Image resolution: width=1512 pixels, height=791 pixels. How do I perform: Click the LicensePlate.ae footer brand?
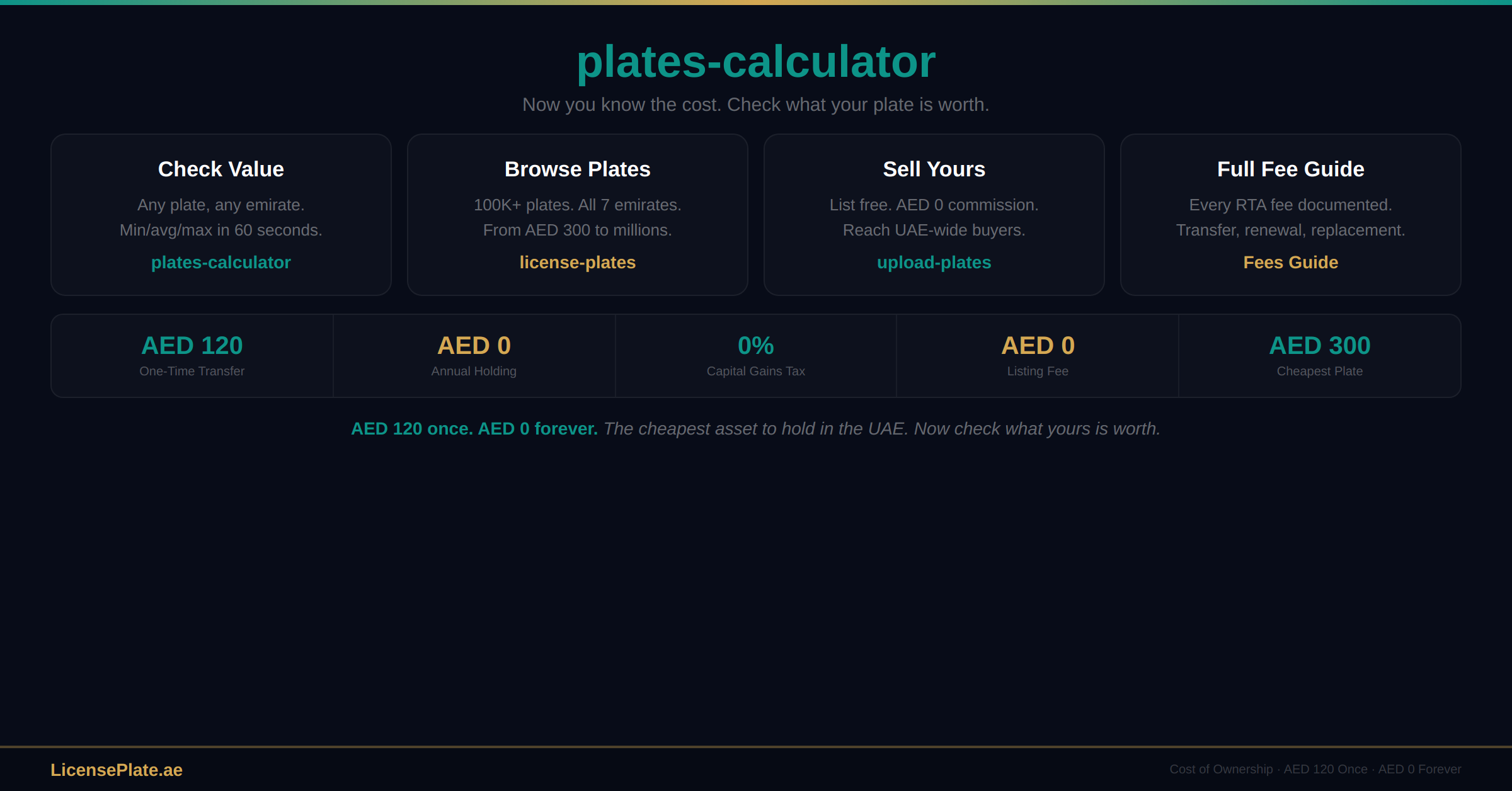pos(117,770)
